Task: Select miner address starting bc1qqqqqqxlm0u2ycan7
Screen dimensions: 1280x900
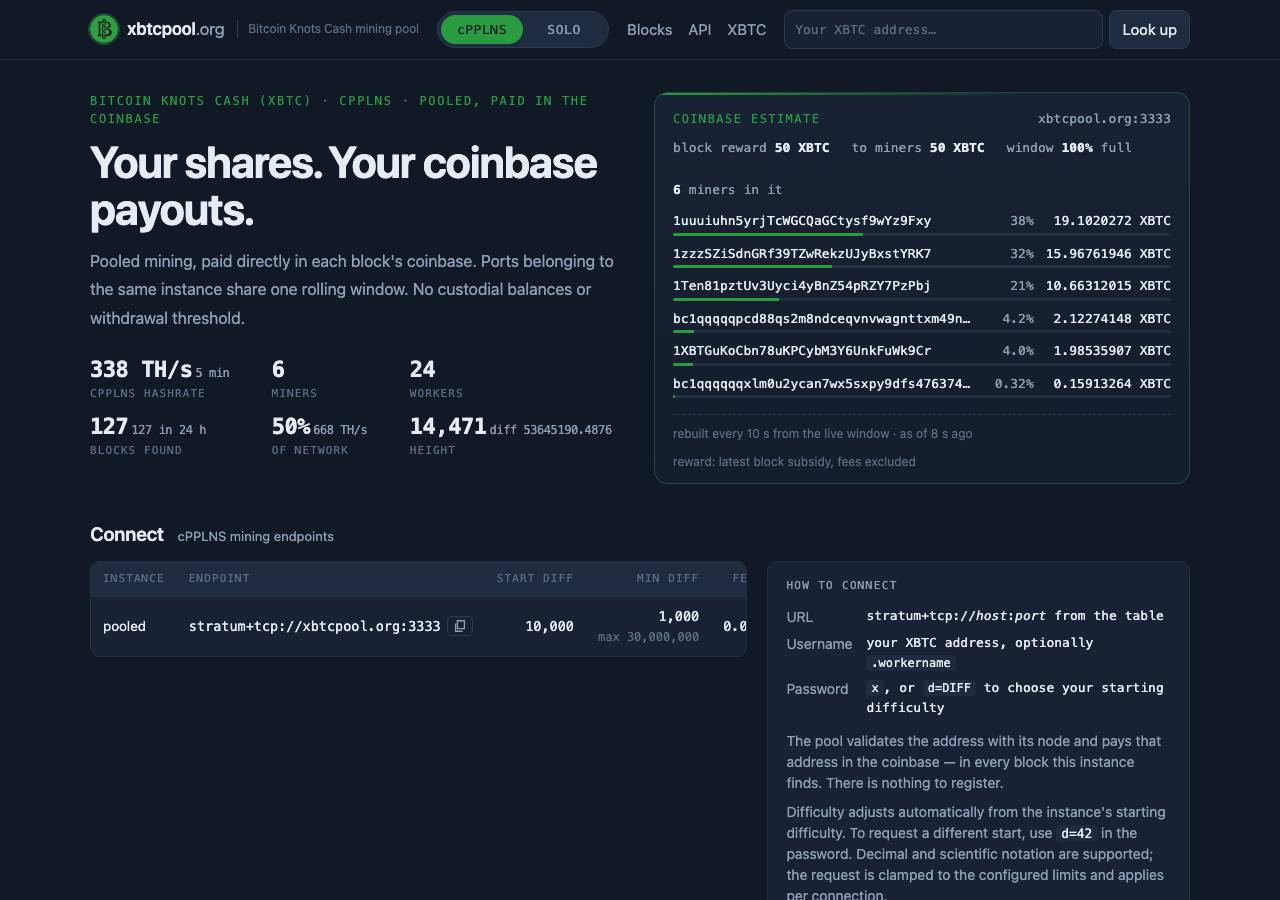Action: (x=821, y=384)
